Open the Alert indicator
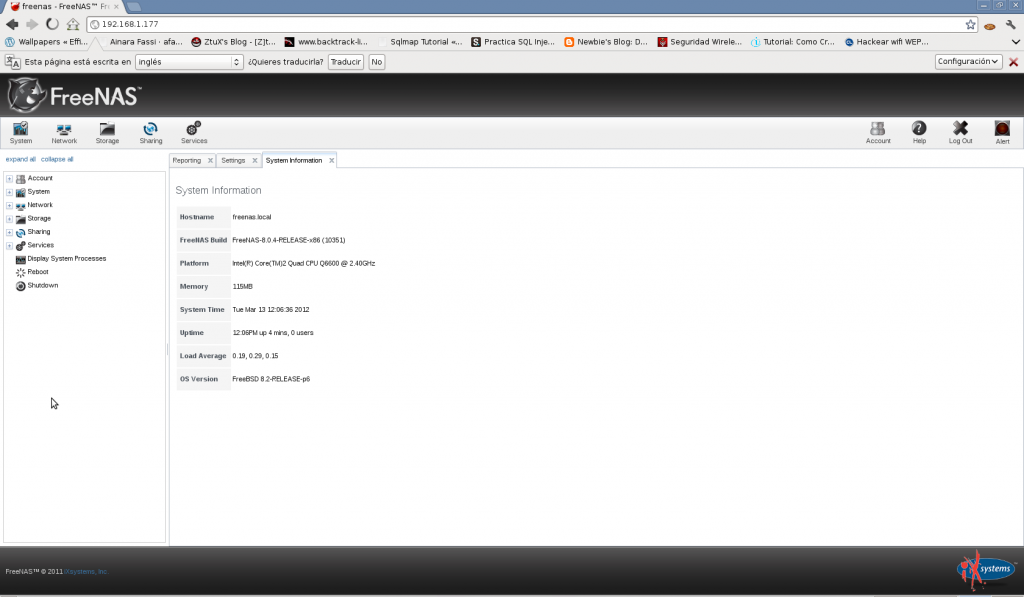The image size is (1024, 597). click(x=1002, y=133)
